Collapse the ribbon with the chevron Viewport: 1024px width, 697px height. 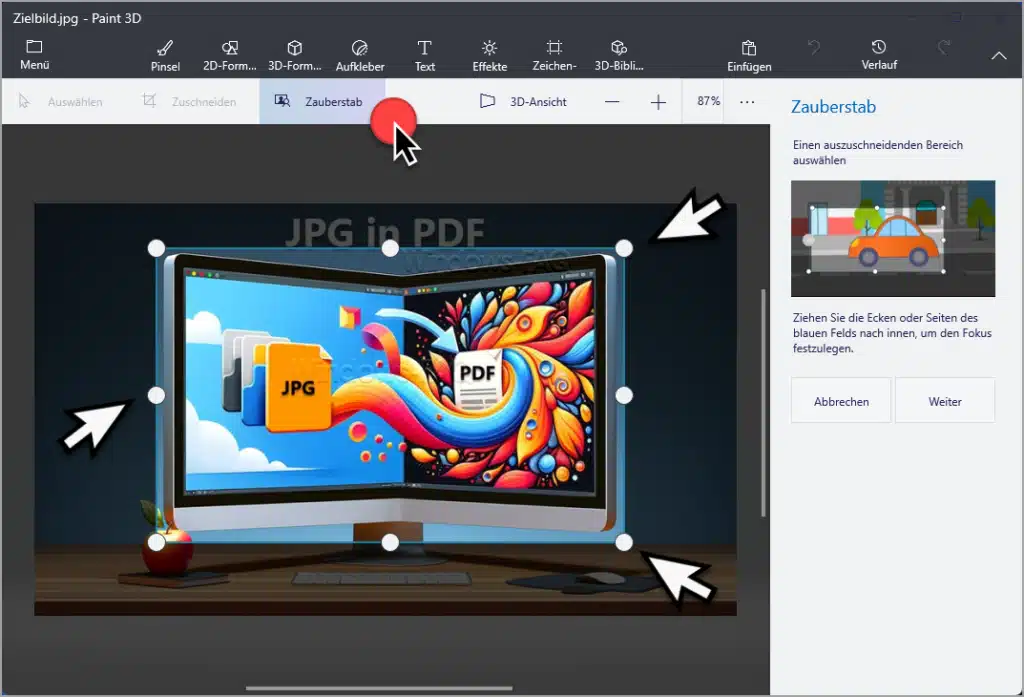(x=999, y=56)
